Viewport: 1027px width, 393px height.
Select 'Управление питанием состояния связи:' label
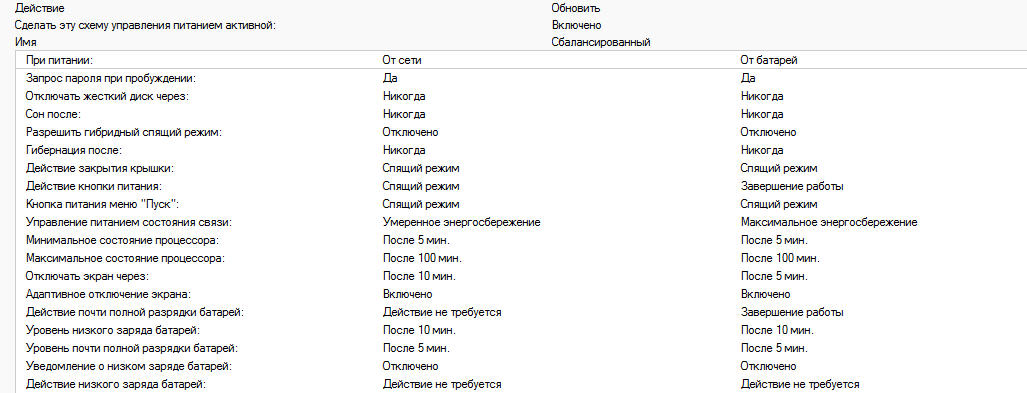(x=129, y=223)
